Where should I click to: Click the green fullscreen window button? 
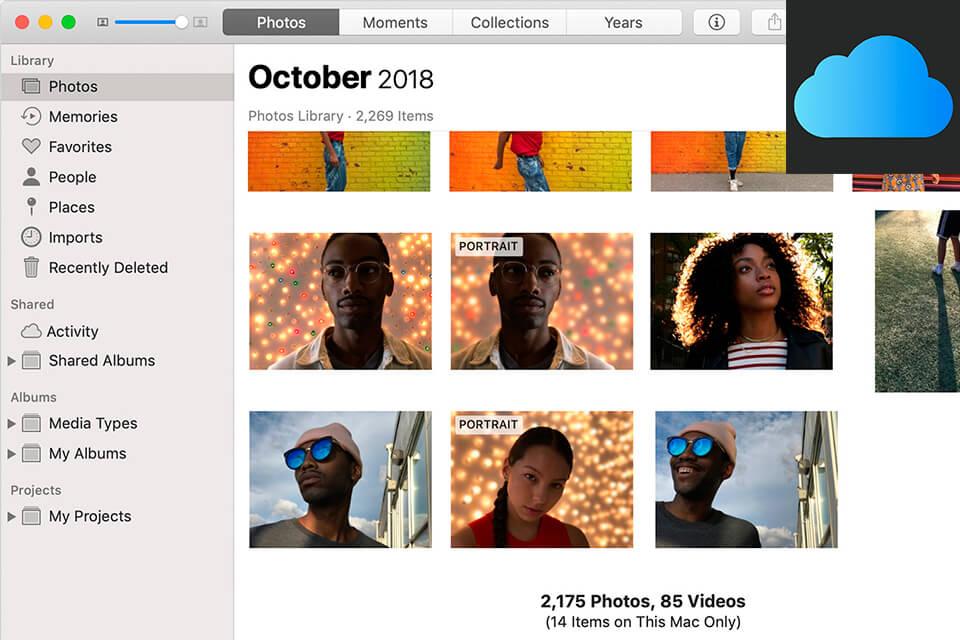69,22
